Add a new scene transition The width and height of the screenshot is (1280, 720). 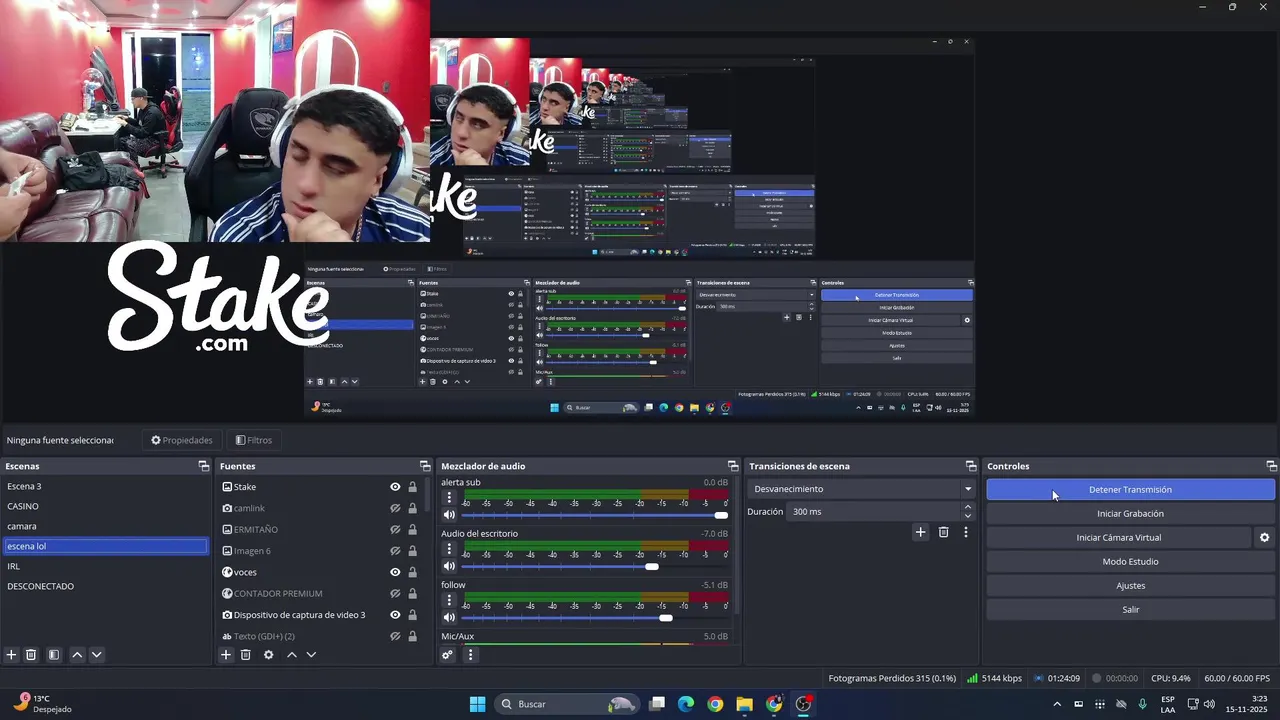(921, 532)
